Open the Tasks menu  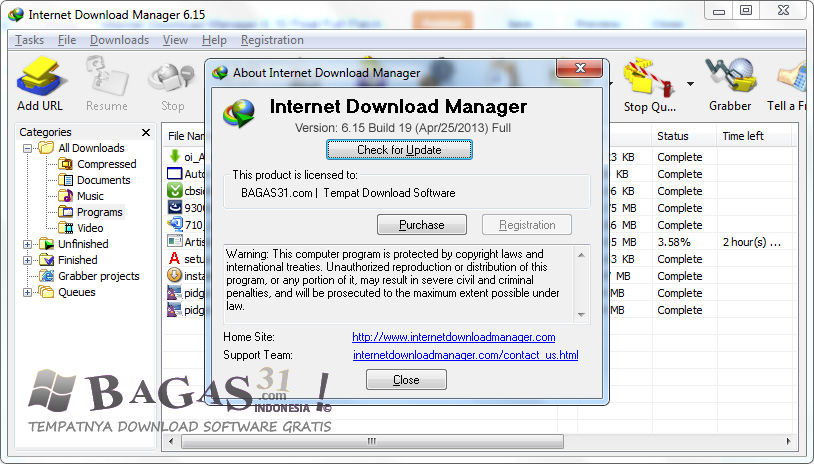pyautogui.click(x=30, y=40)
